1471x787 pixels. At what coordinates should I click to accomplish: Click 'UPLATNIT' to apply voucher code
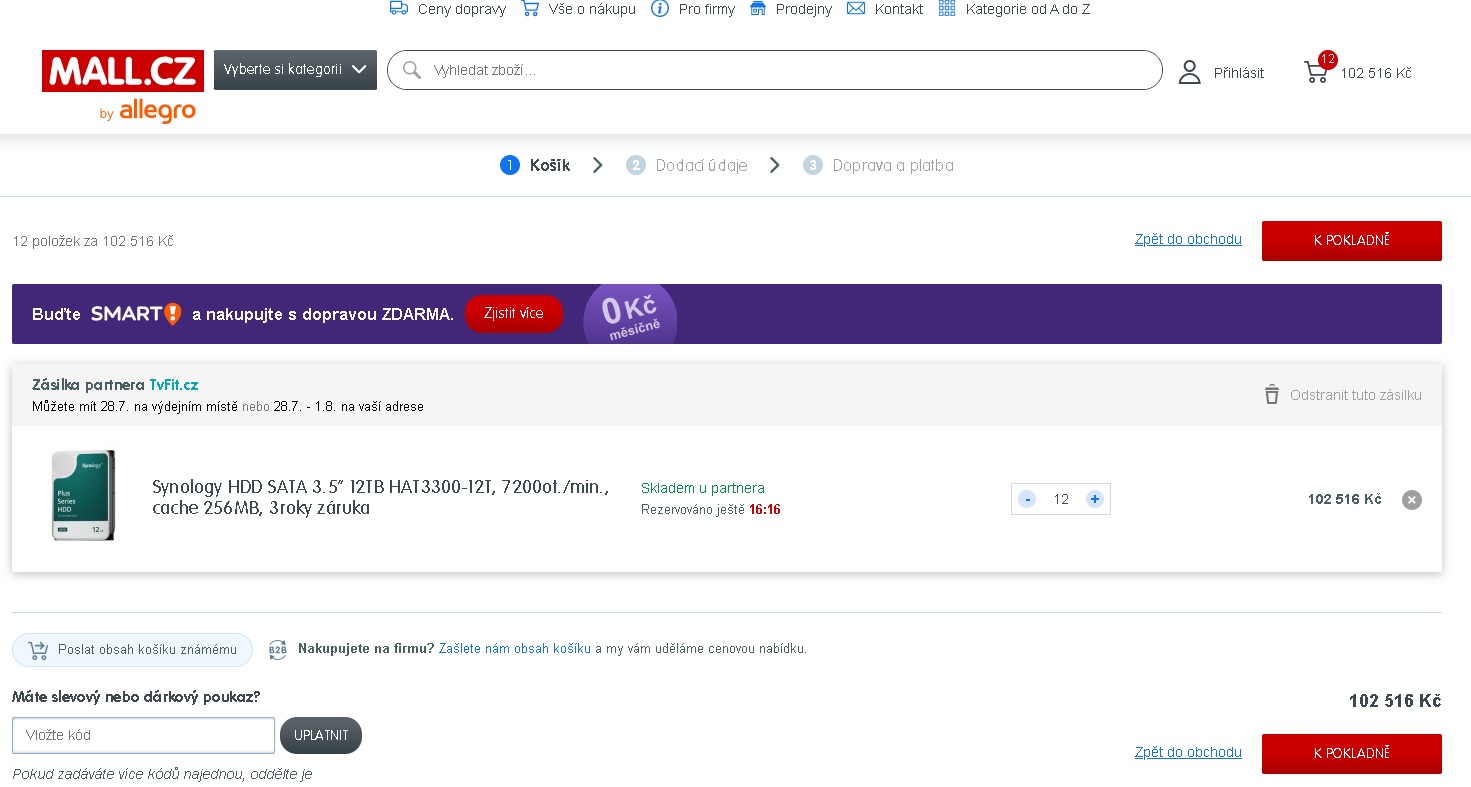click(321, 735)
